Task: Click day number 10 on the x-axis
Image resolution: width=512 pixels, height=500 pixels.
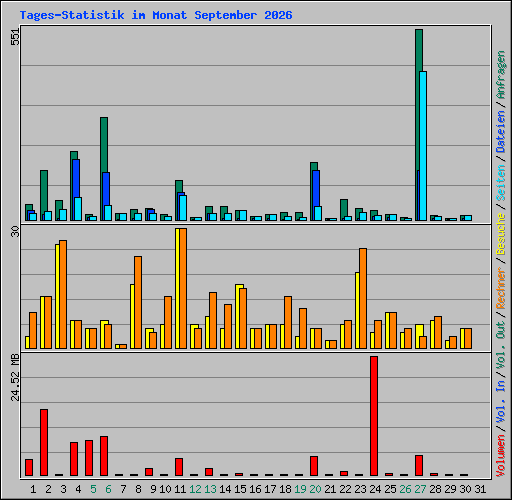Action: [x=165, y=489]
